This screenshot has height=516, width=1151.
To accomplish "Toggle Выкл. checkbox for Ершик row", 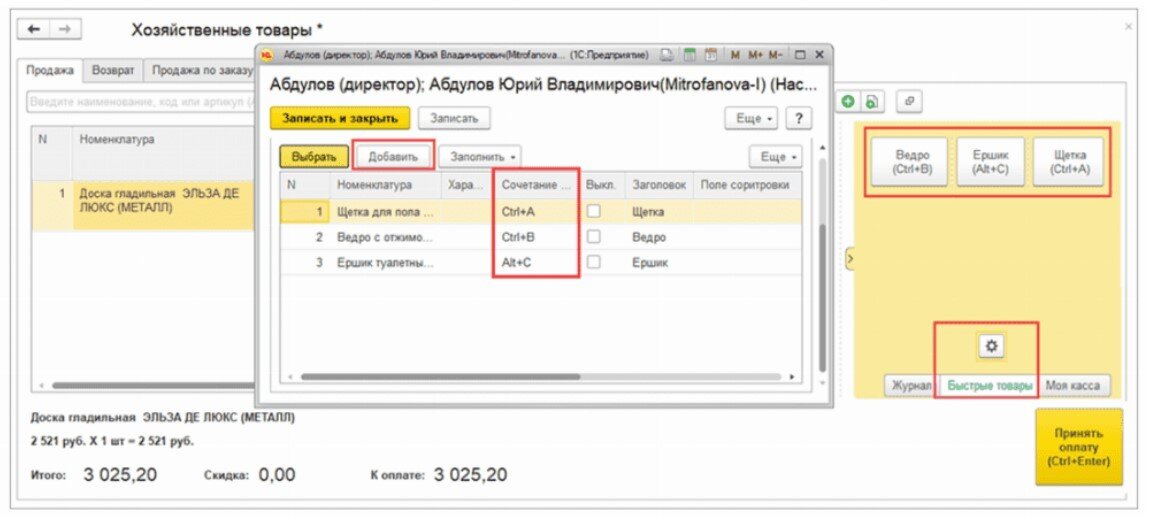I will [x=593, y=262].
